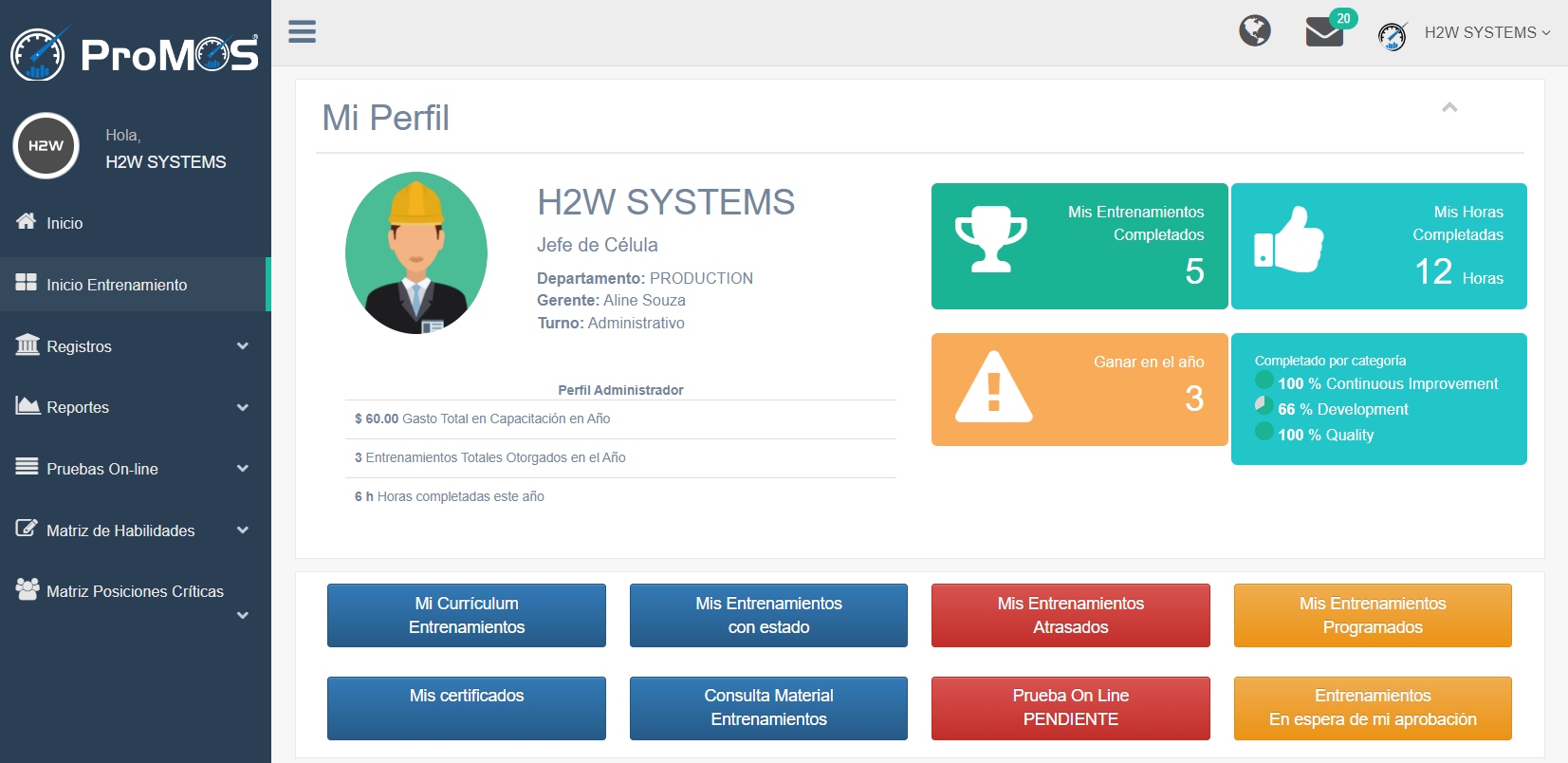Click the Reportes chart icon
Screen dimensions: 1568x763
click(28, 406)
